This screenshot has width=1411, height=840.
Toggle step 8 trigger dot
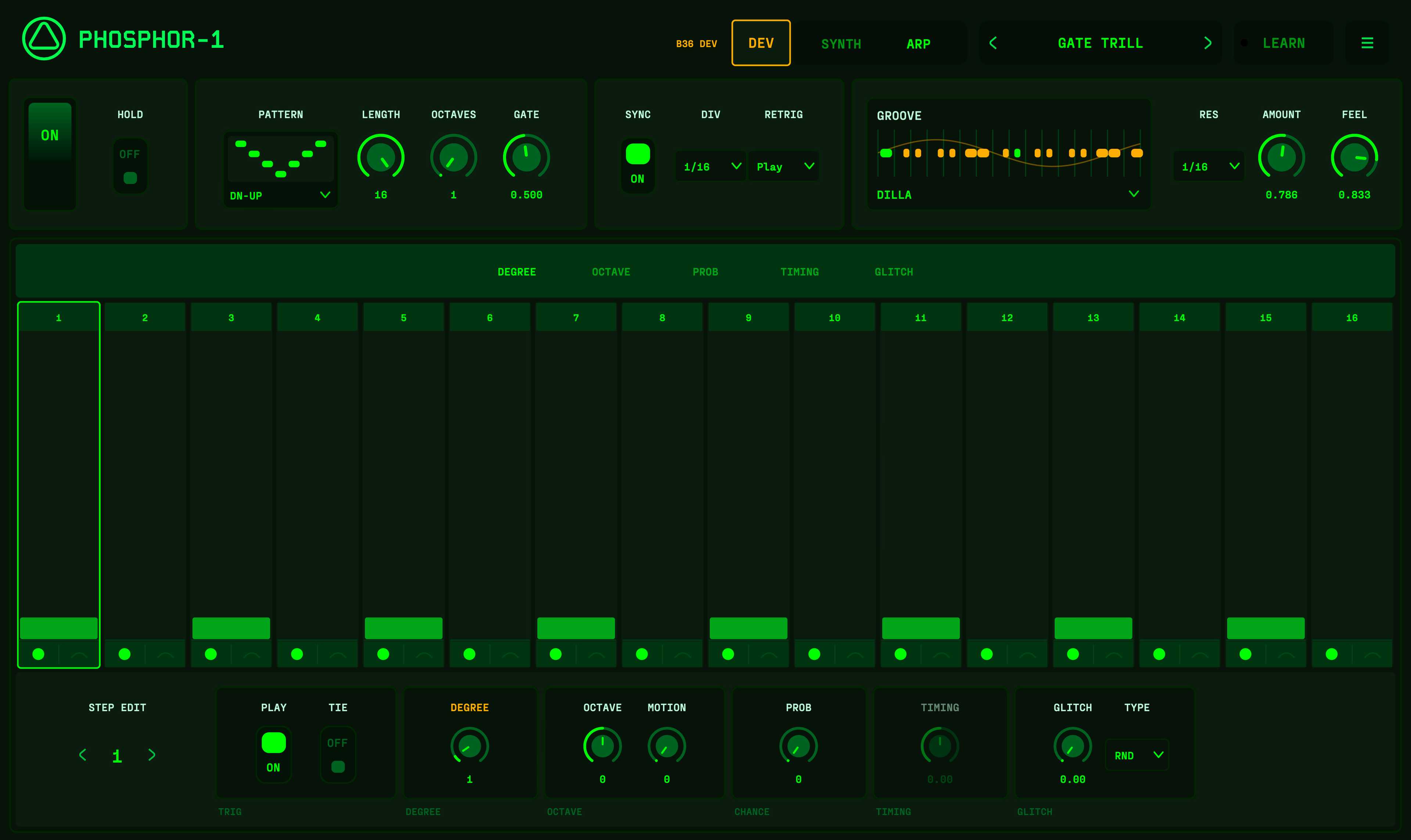(642, 654)
